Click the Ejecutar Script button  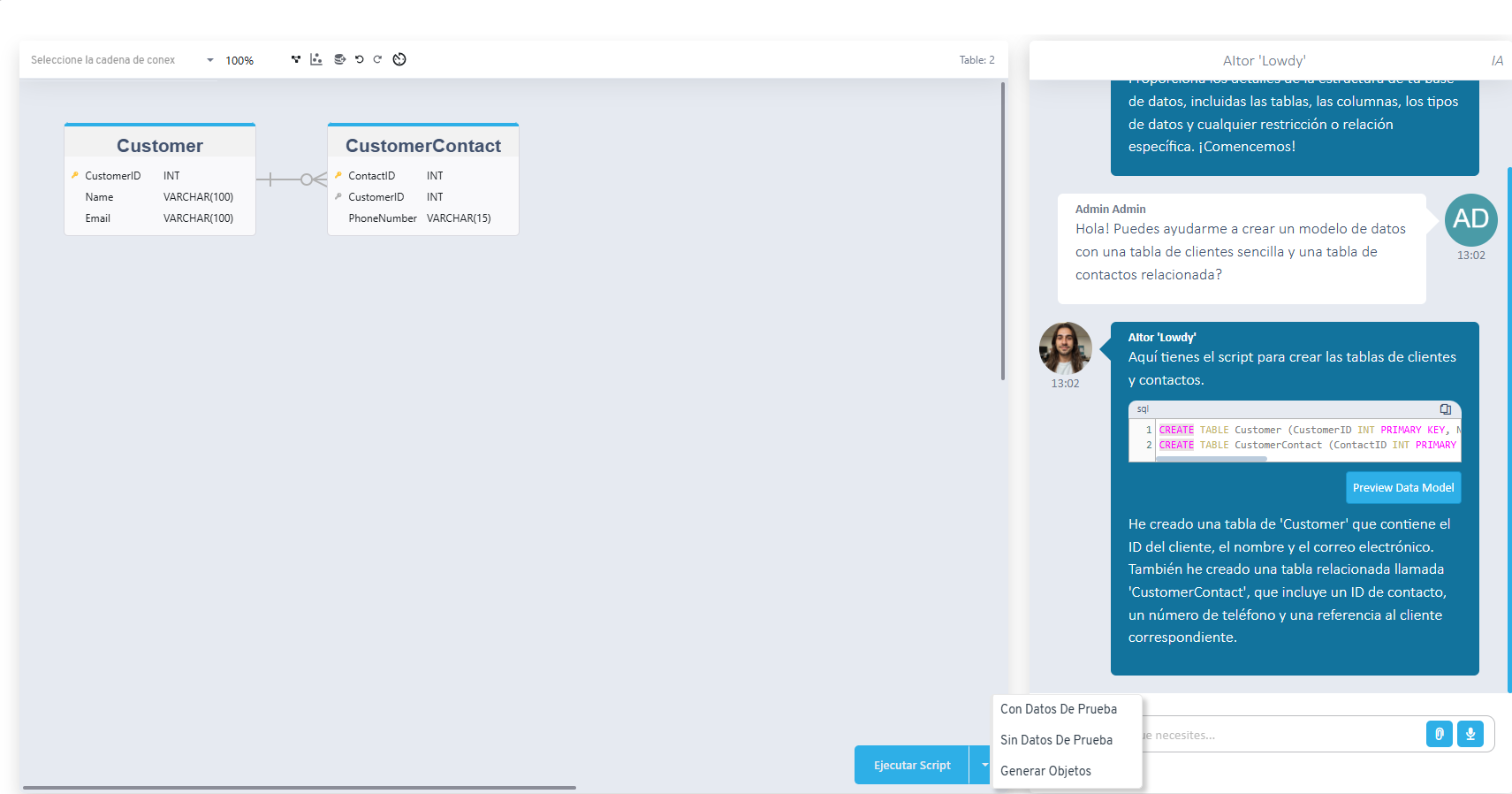click(912, 765)
